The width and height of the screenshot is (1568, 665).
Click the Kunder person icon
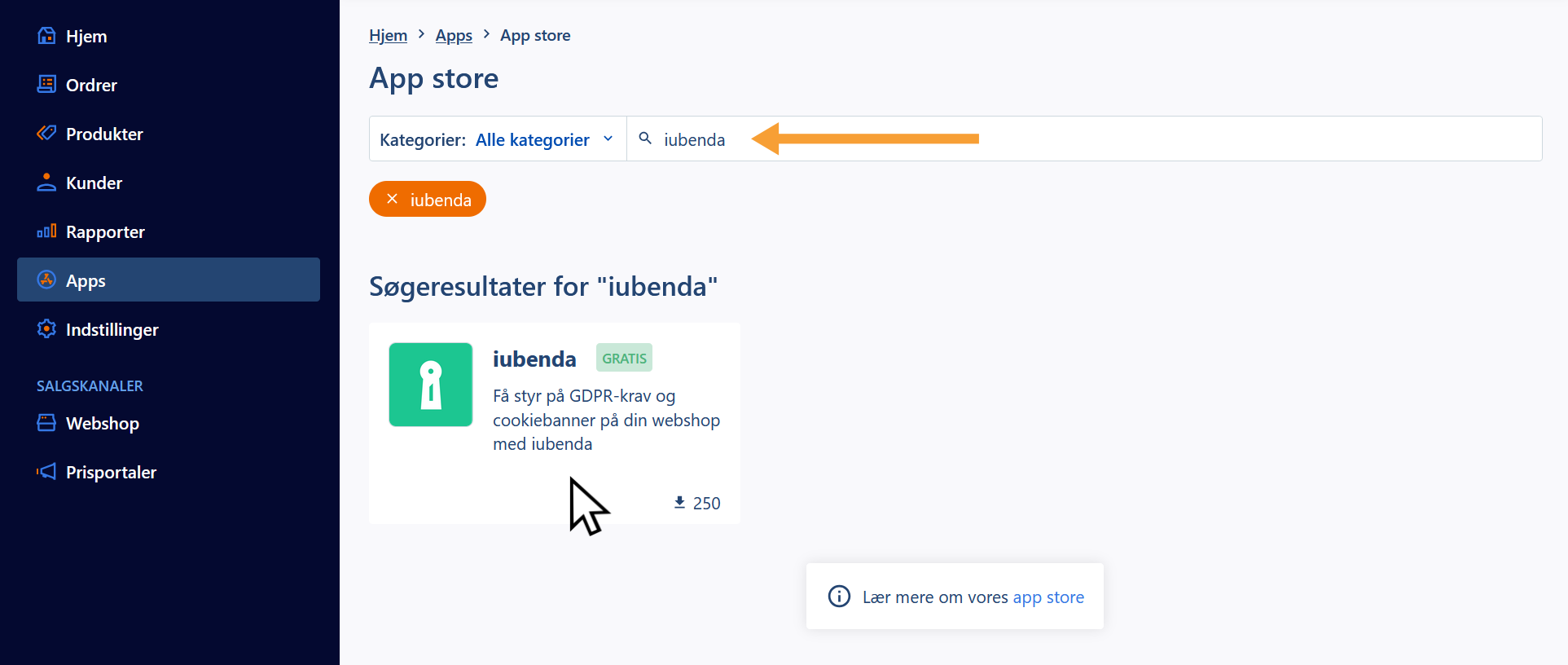tap(46, 183)
